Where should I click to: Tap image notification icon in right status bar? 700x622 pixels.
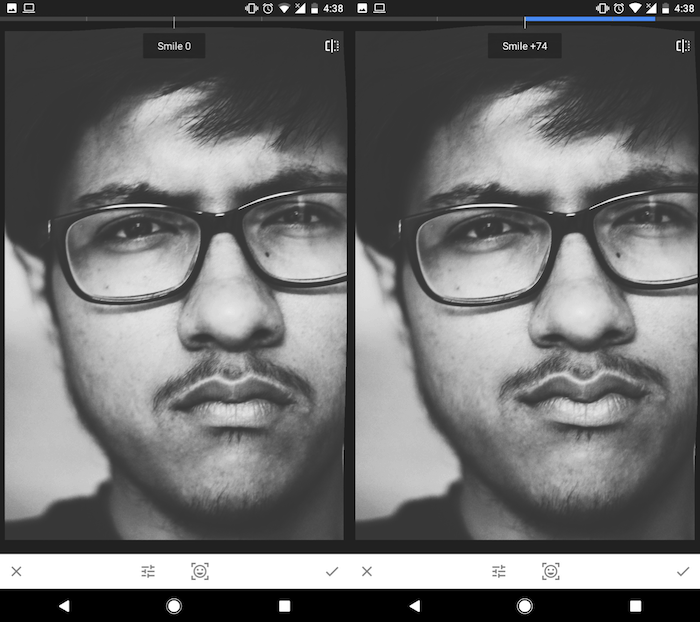tap(362, 8)
